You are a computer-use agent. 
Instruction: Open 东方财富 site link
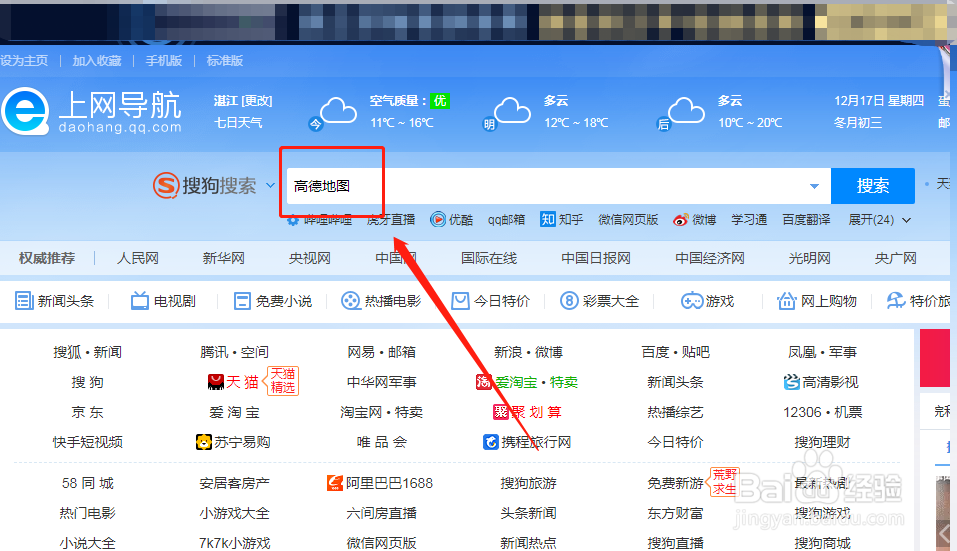pyautogui.click(x=676, y=513)
